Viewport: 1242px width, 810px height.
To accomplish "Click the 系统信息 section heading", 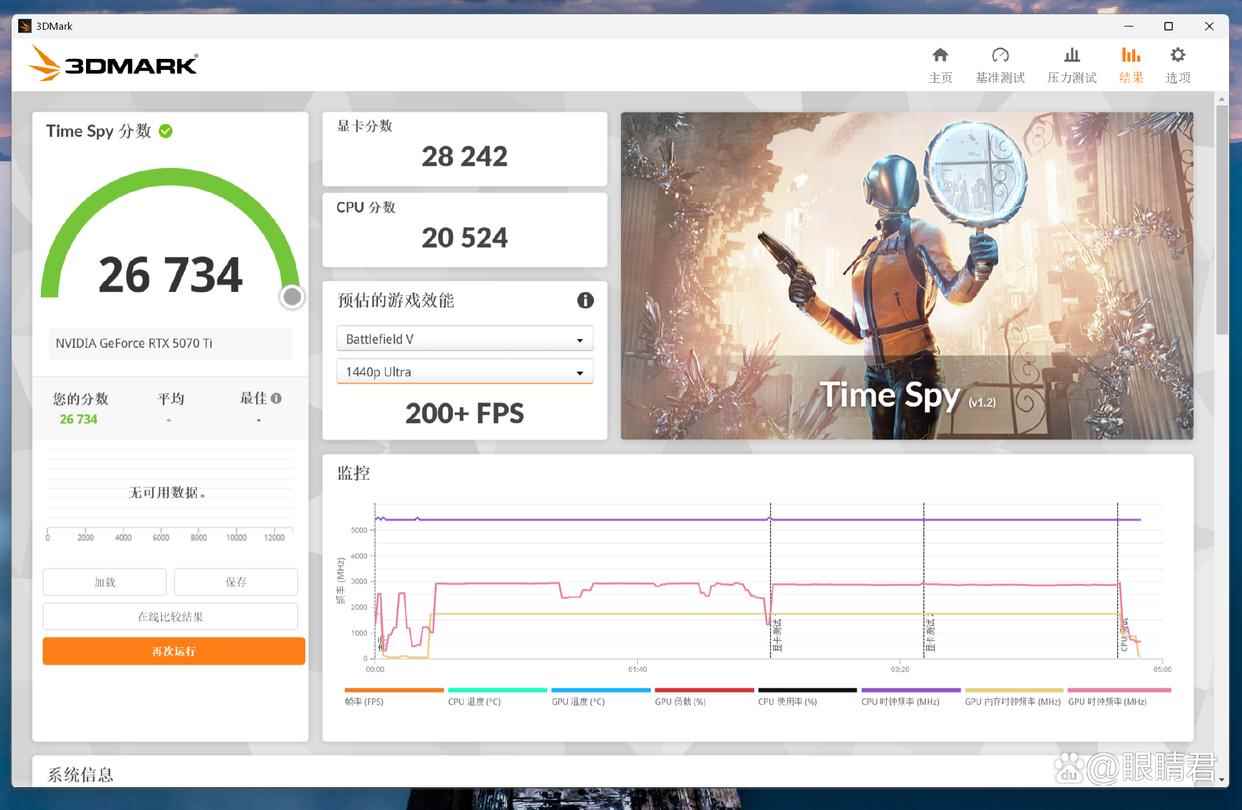I will (x=81, y=774).
